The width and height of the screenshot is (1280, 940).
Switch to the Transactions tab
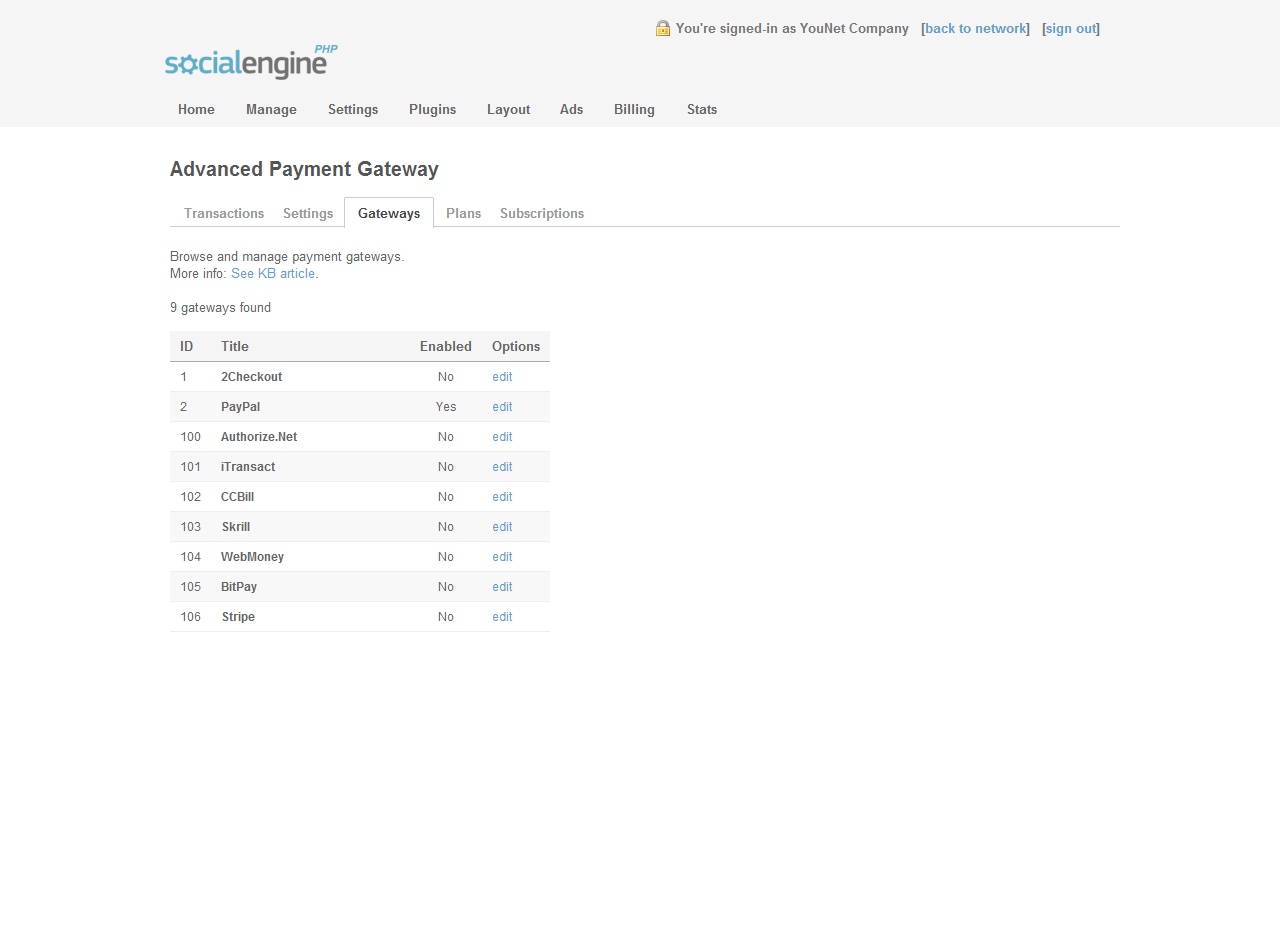tap(224, 213)
